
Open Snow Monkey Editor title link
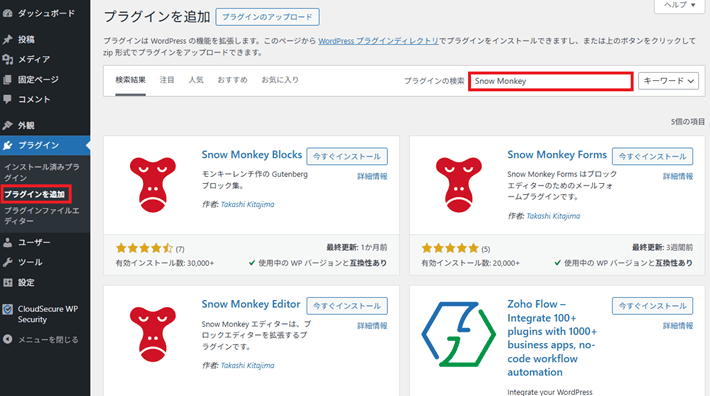tap(251, 304)
